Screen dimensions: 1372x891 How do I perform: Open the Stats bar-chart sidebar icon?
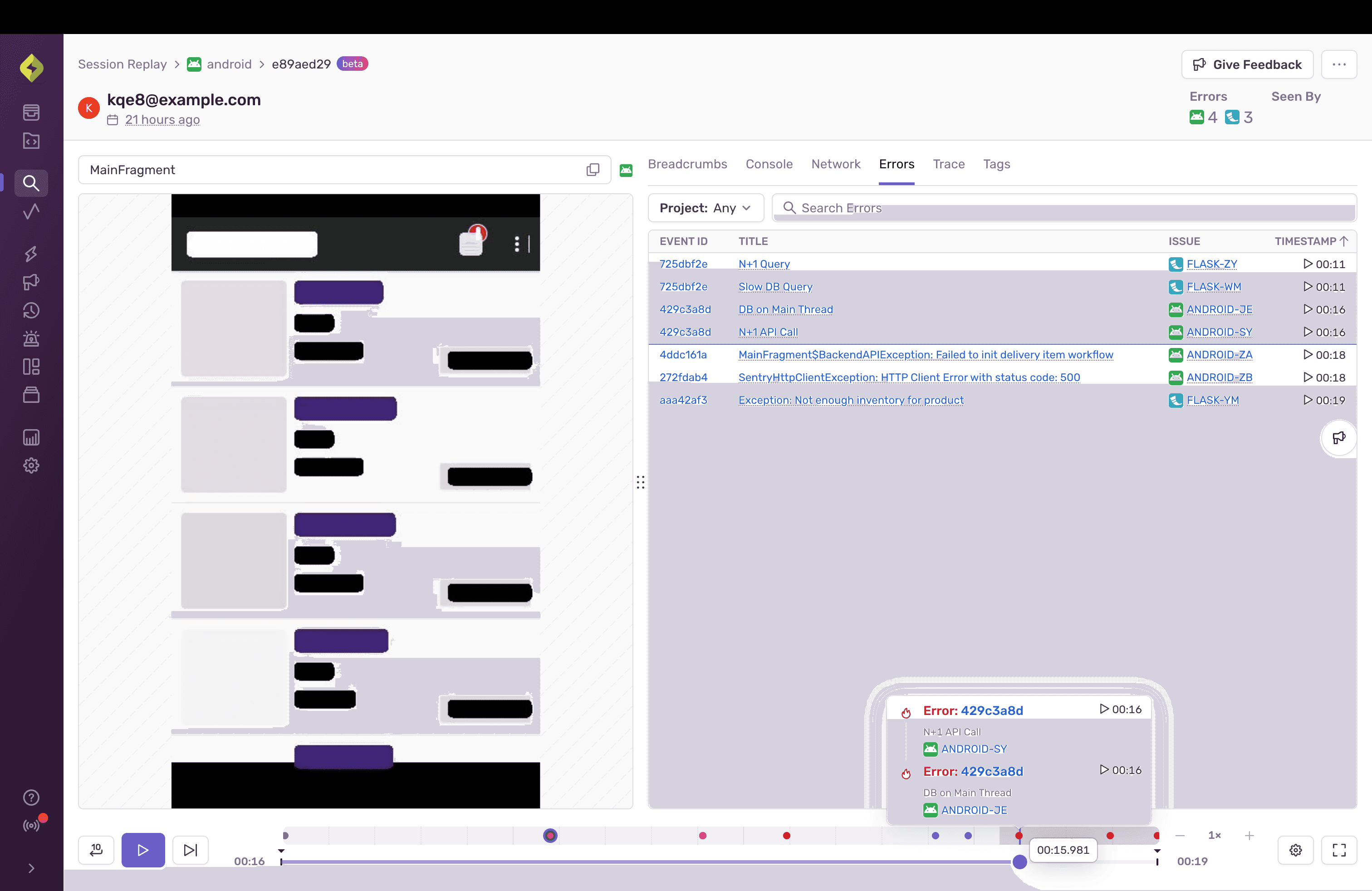(x=31, y=437)
